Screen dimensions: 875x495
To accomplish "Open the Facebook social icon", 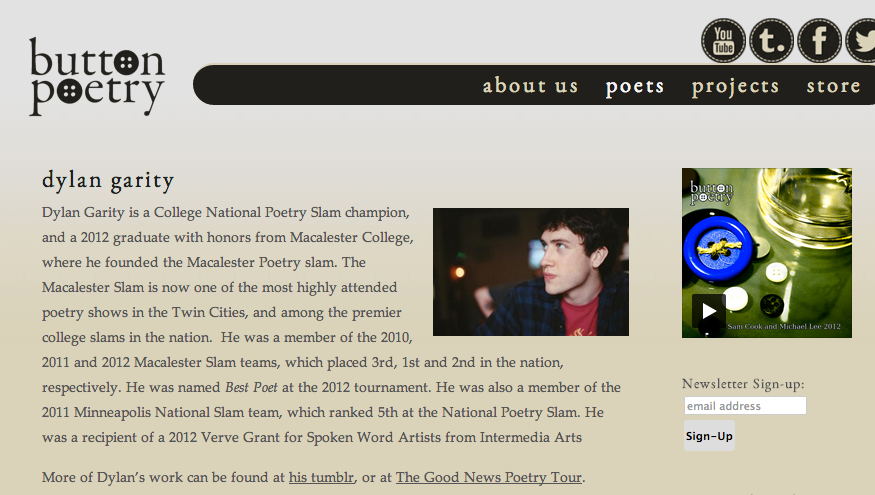I will click(x=819, y=41).
